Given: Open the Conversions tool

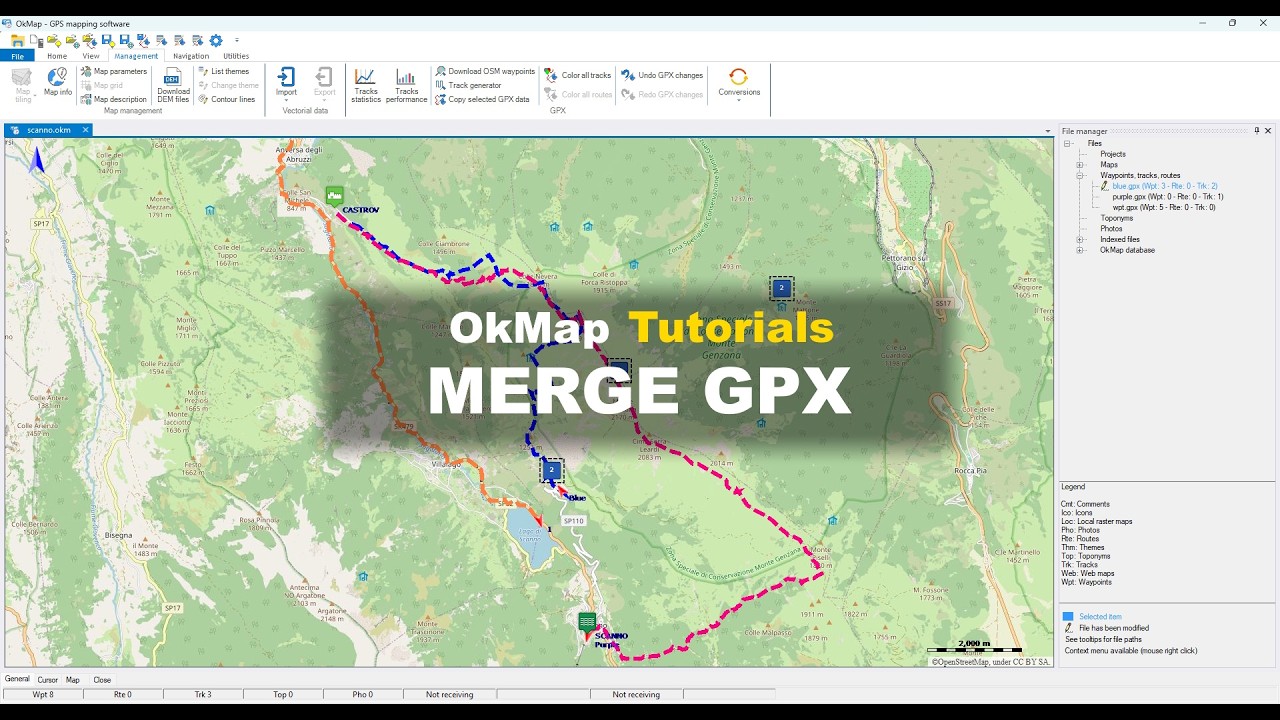Looking at the screenshot, I should (739, 83).
